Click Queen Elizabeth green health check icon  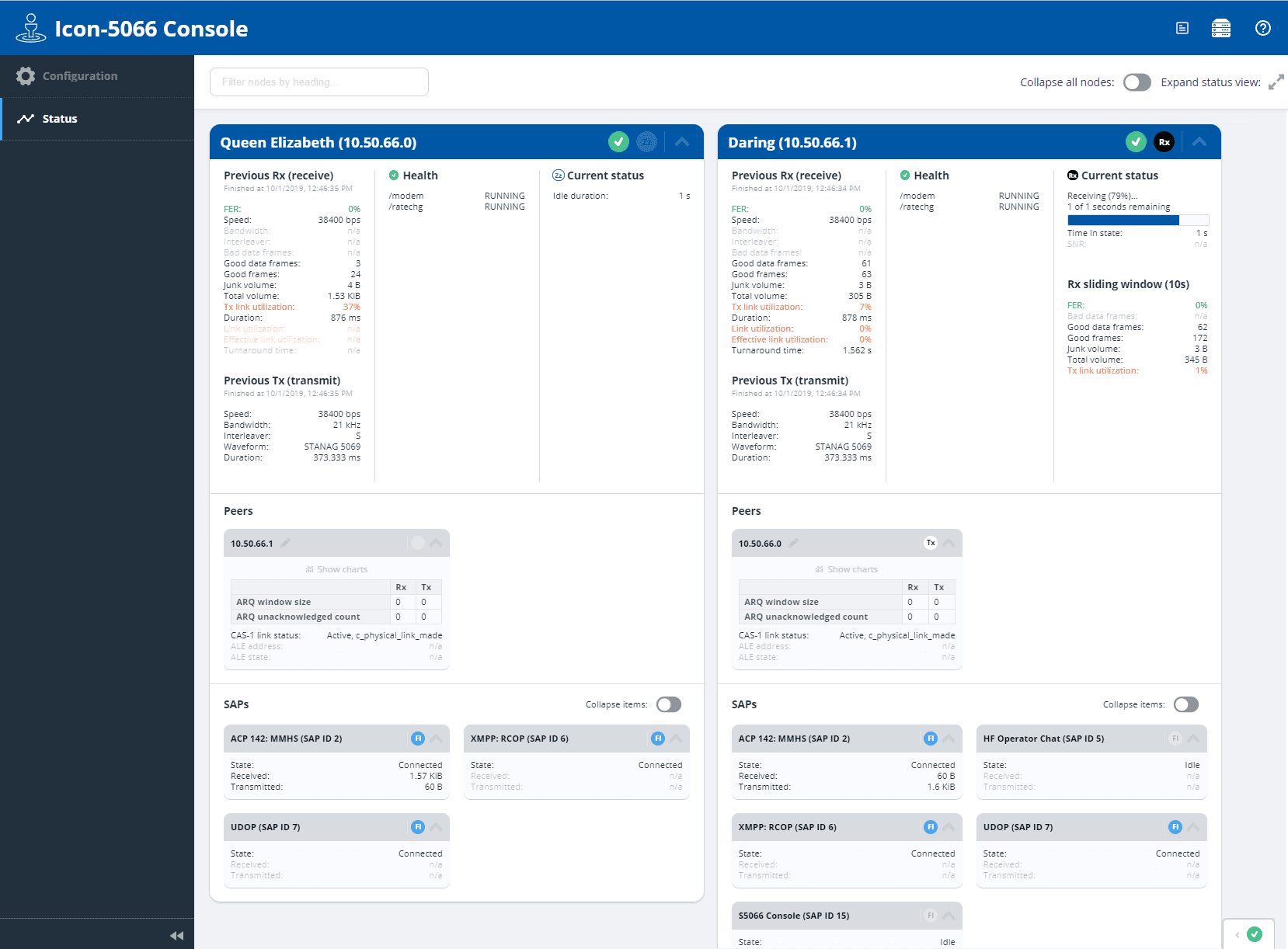618,142
